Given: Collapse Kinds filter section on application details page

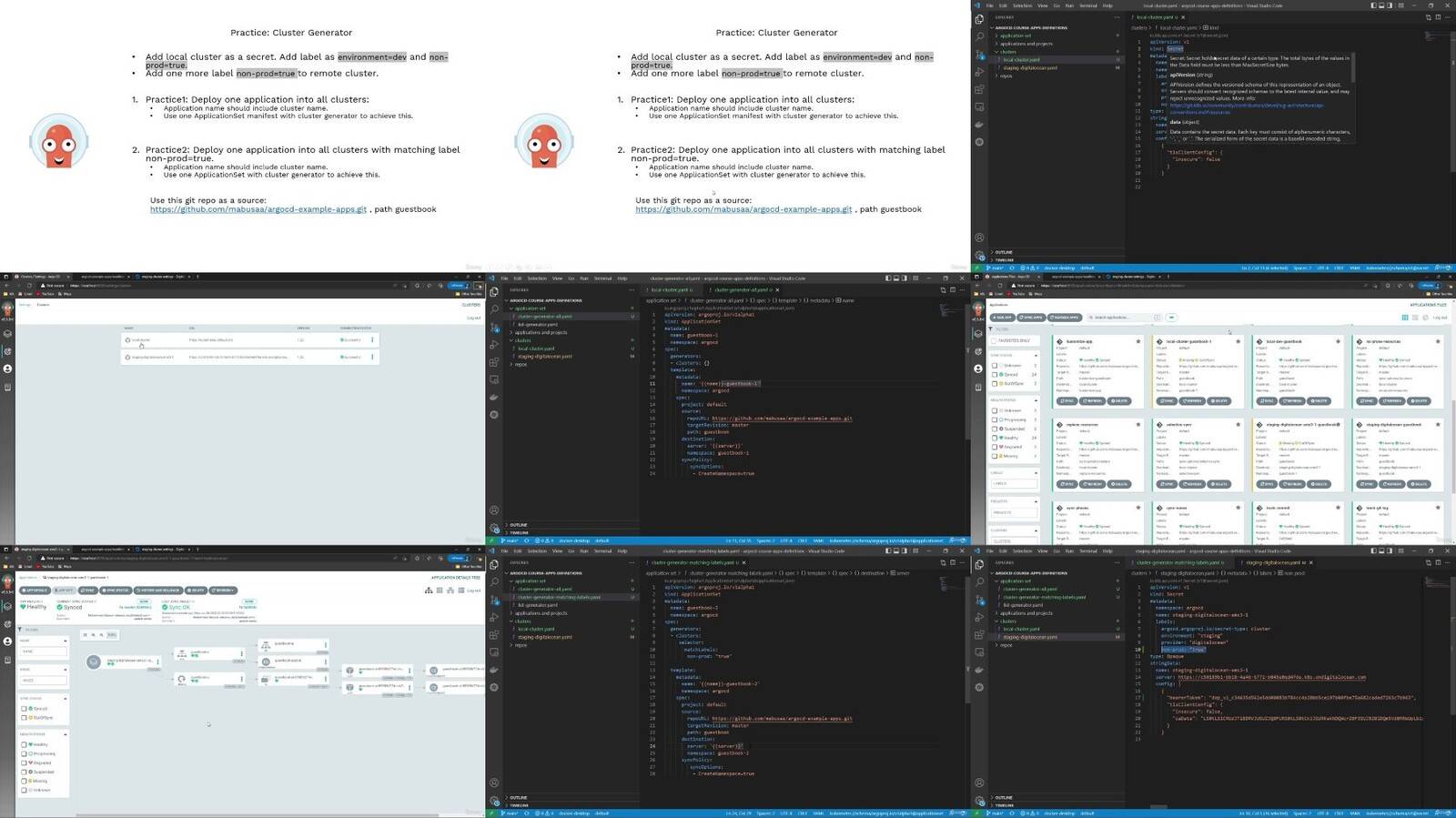Looking at the screenshot, I should click(x=66, y=670).
